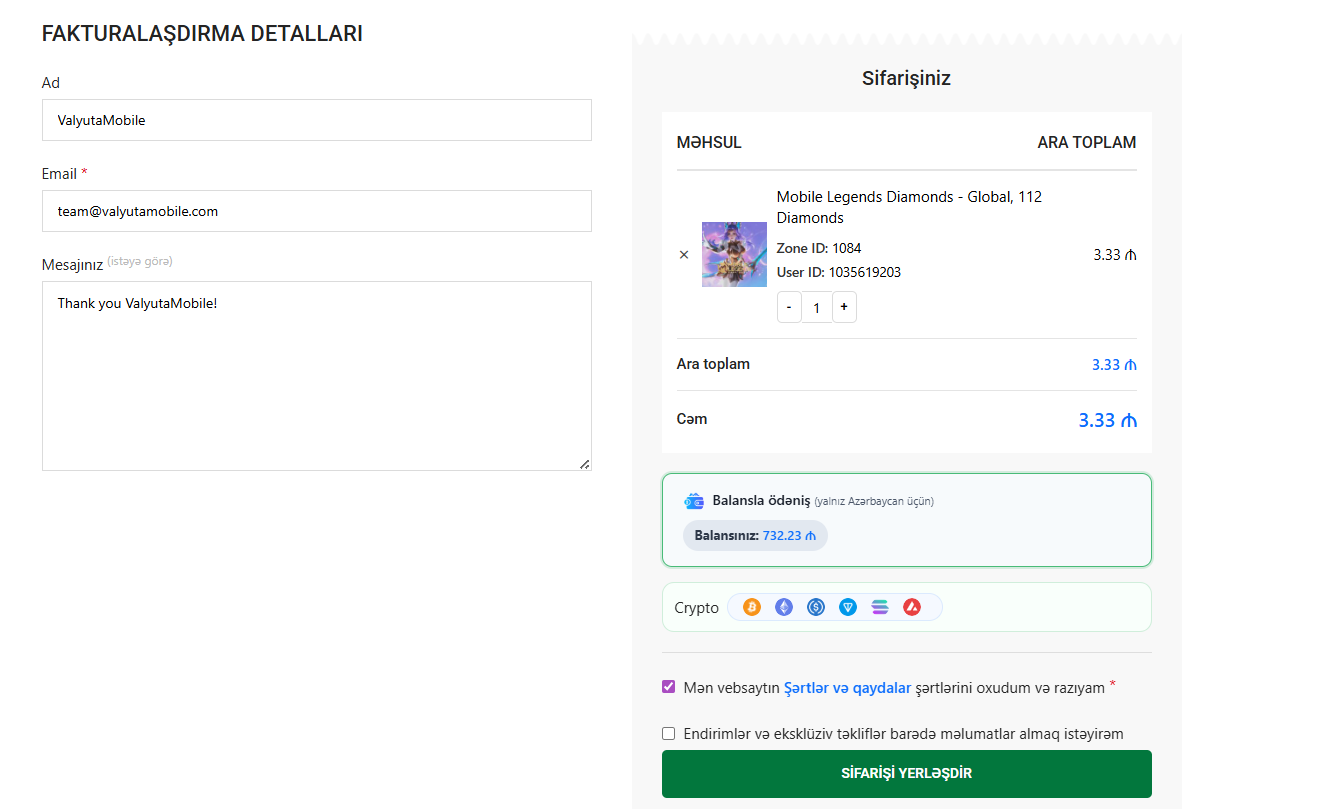
Task: Click the USDC coin icon
Action: [x=816, y=607]
